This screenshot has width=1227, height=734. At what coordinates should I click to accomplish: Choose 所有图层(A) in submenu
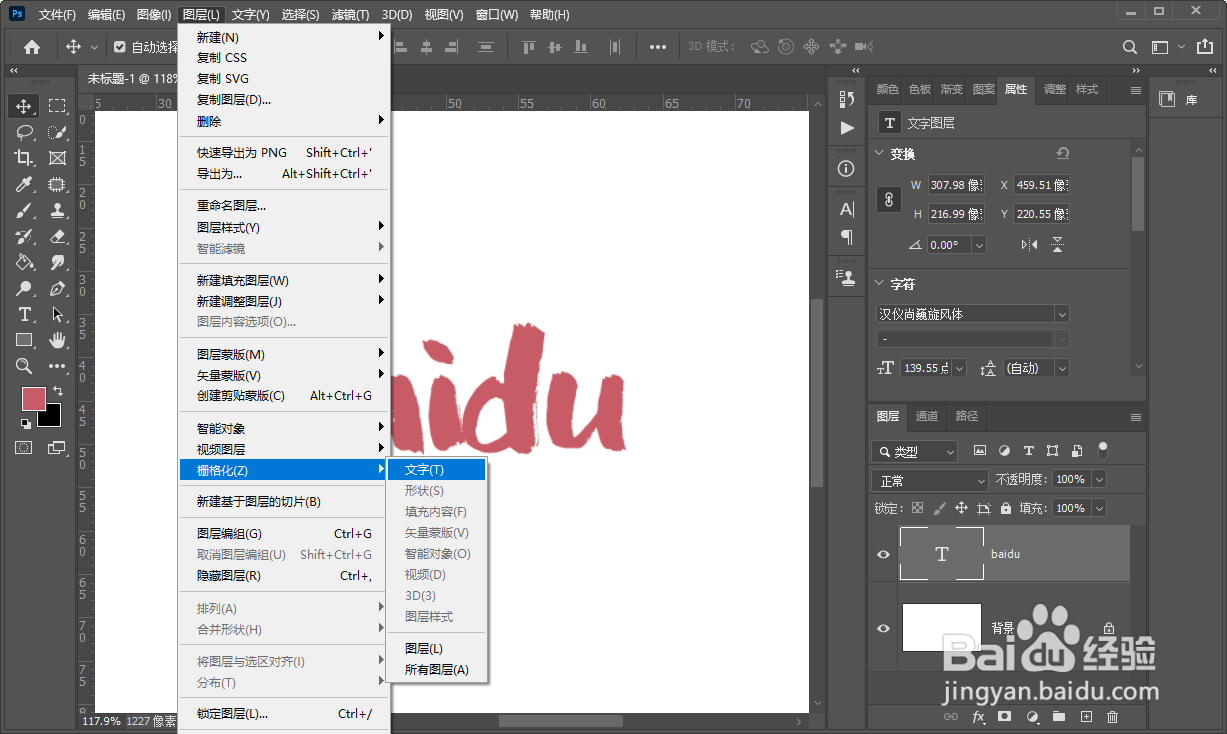point(436,670)
